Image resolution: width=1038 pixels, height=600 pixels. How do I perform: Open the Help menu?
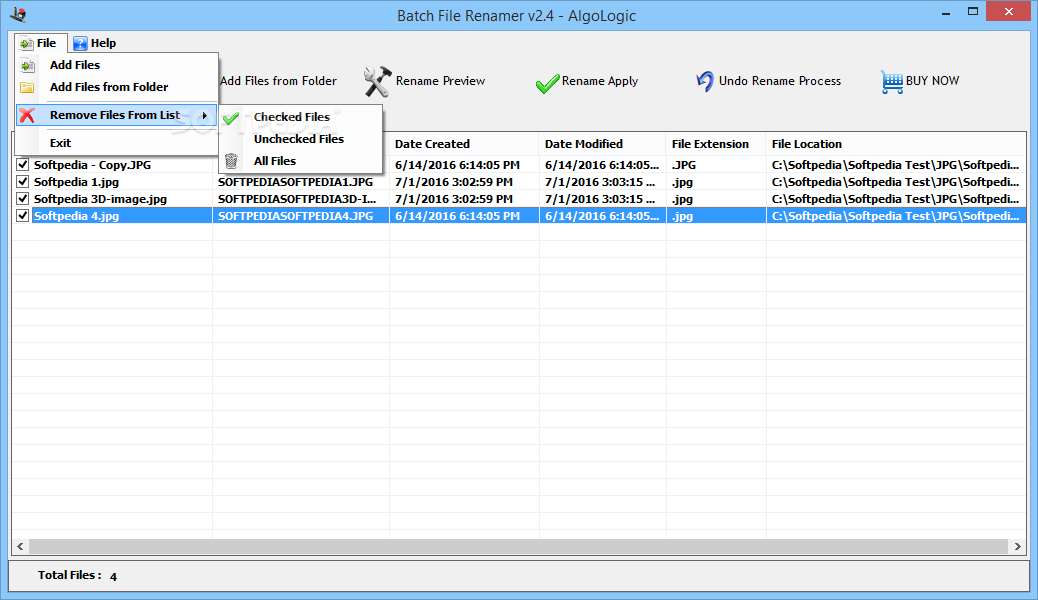point(94,43)
